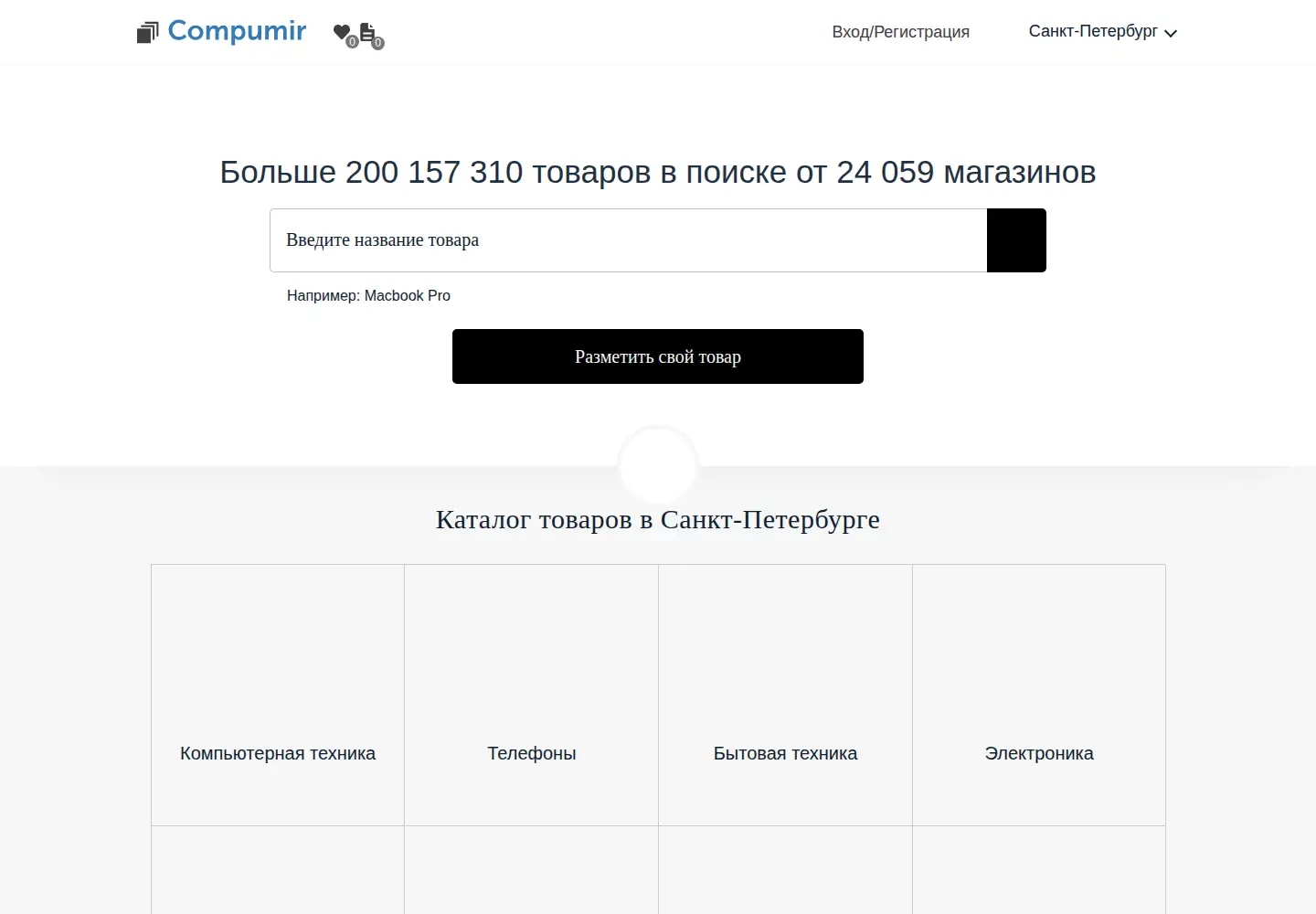Click the headline 'Больше 200 157 310 товаров'
This screenshot has height=914, width=1316.
pyautogui.click(x=435, y=172)
